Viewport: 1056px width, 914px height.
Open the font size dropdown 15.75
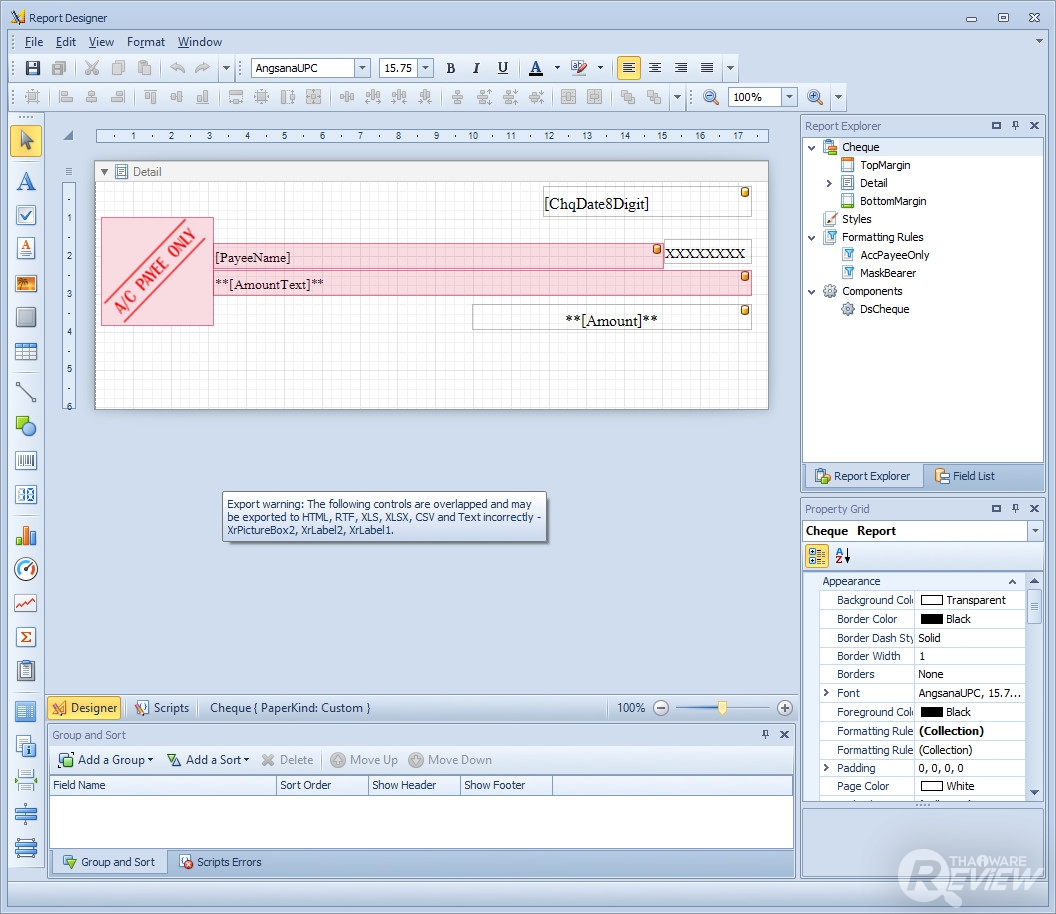click(x=426, y=68)
